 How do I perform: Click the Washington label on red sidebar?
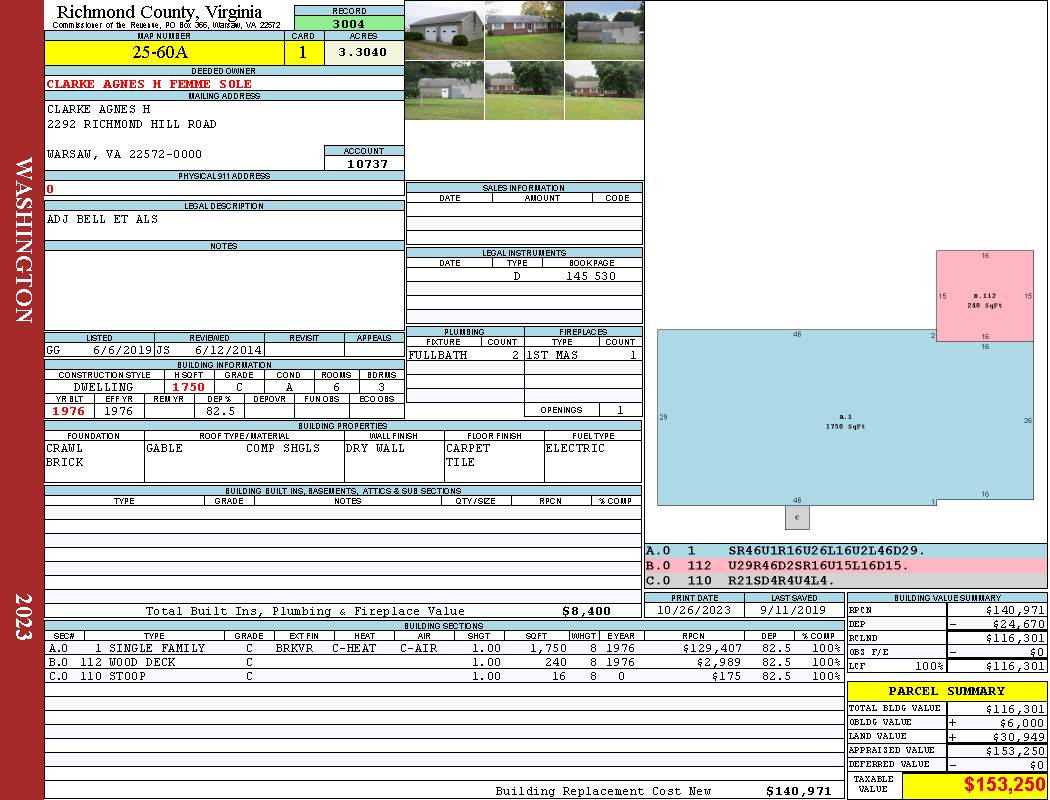click(x=22, y=240)
